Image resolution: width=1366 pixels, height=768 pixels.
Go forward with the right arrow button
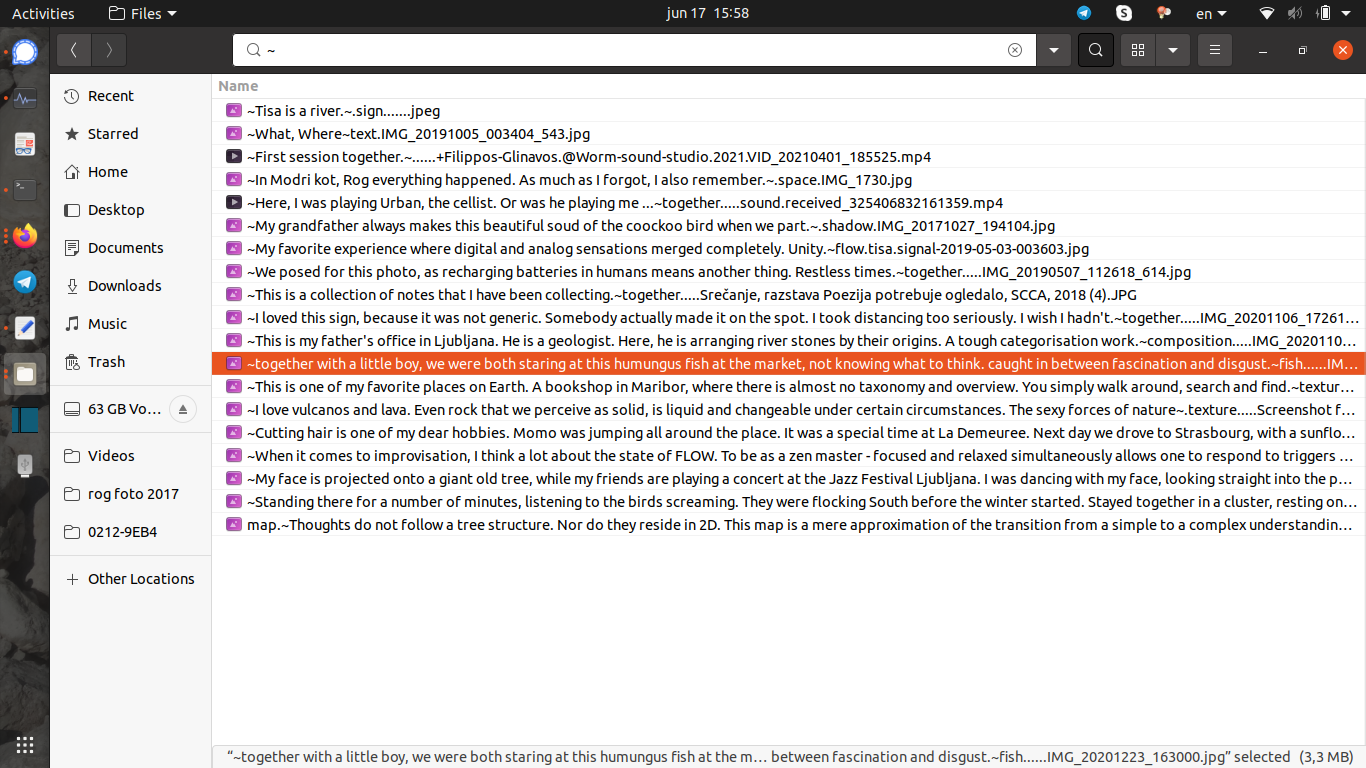[x=109, y=50]
